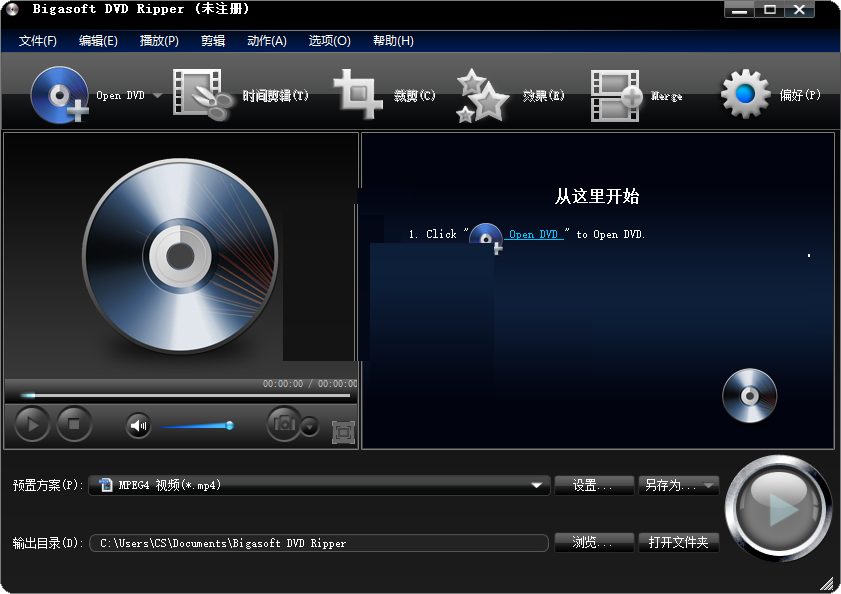Viewport: 841px width, 594px height.
Task: Start conversion with the big round button
Action: tap(778, 508)
